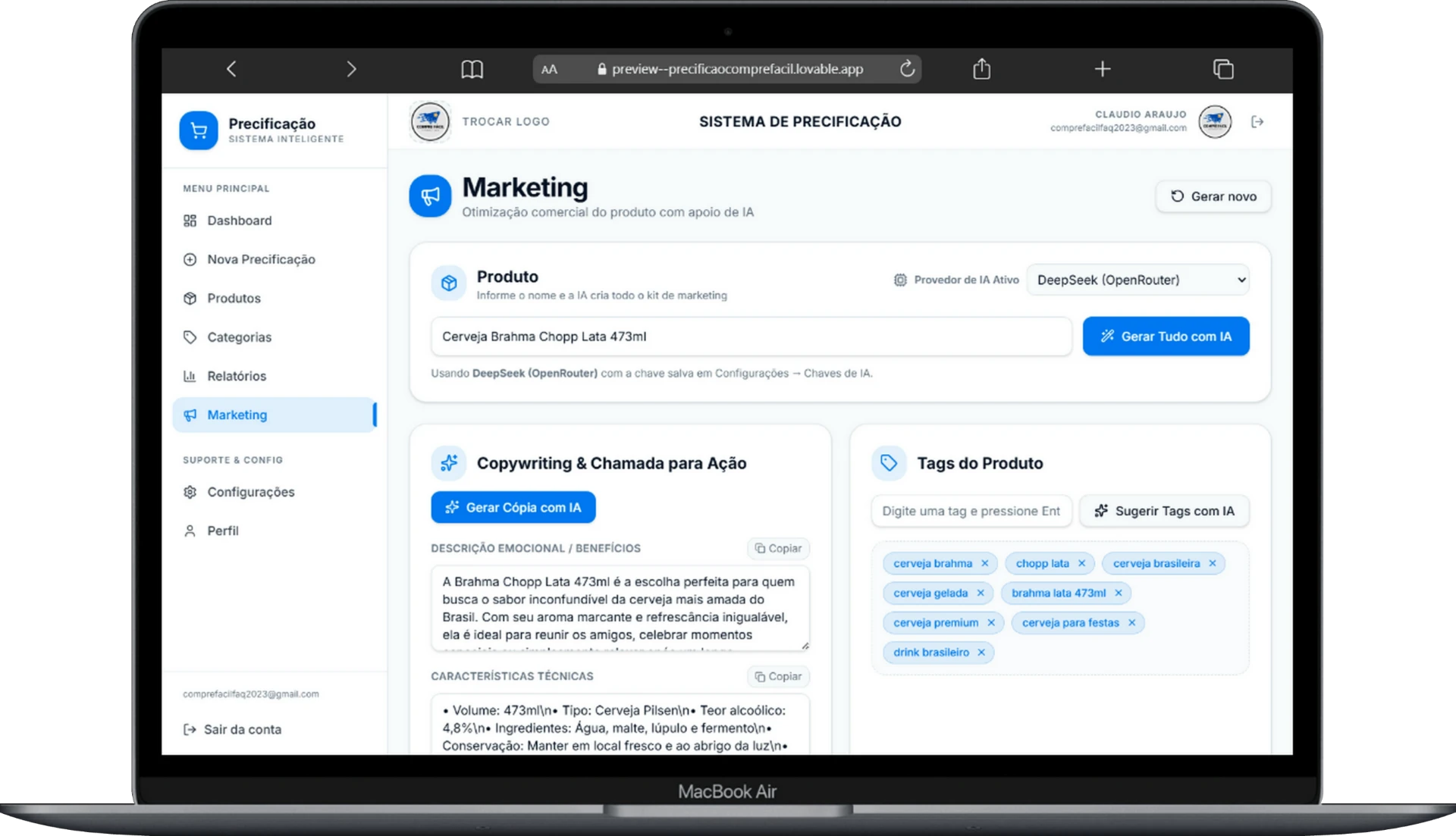The height and width of the screenshot is (836, 1456).
Task: Click the Marketing megaphone sidebar icon
Action: 190,415
